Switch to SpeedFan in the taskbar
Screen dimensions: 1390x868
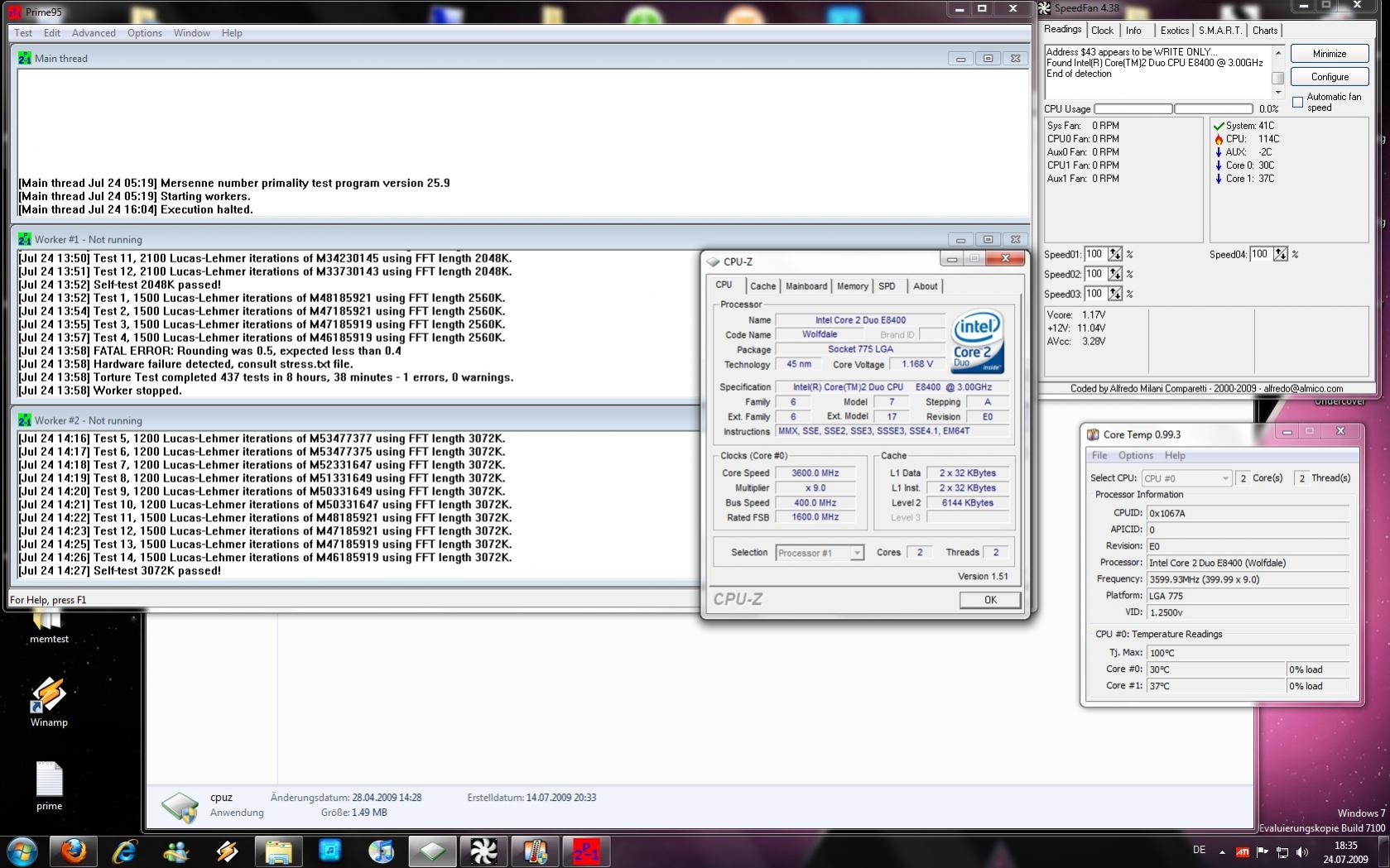483,851
